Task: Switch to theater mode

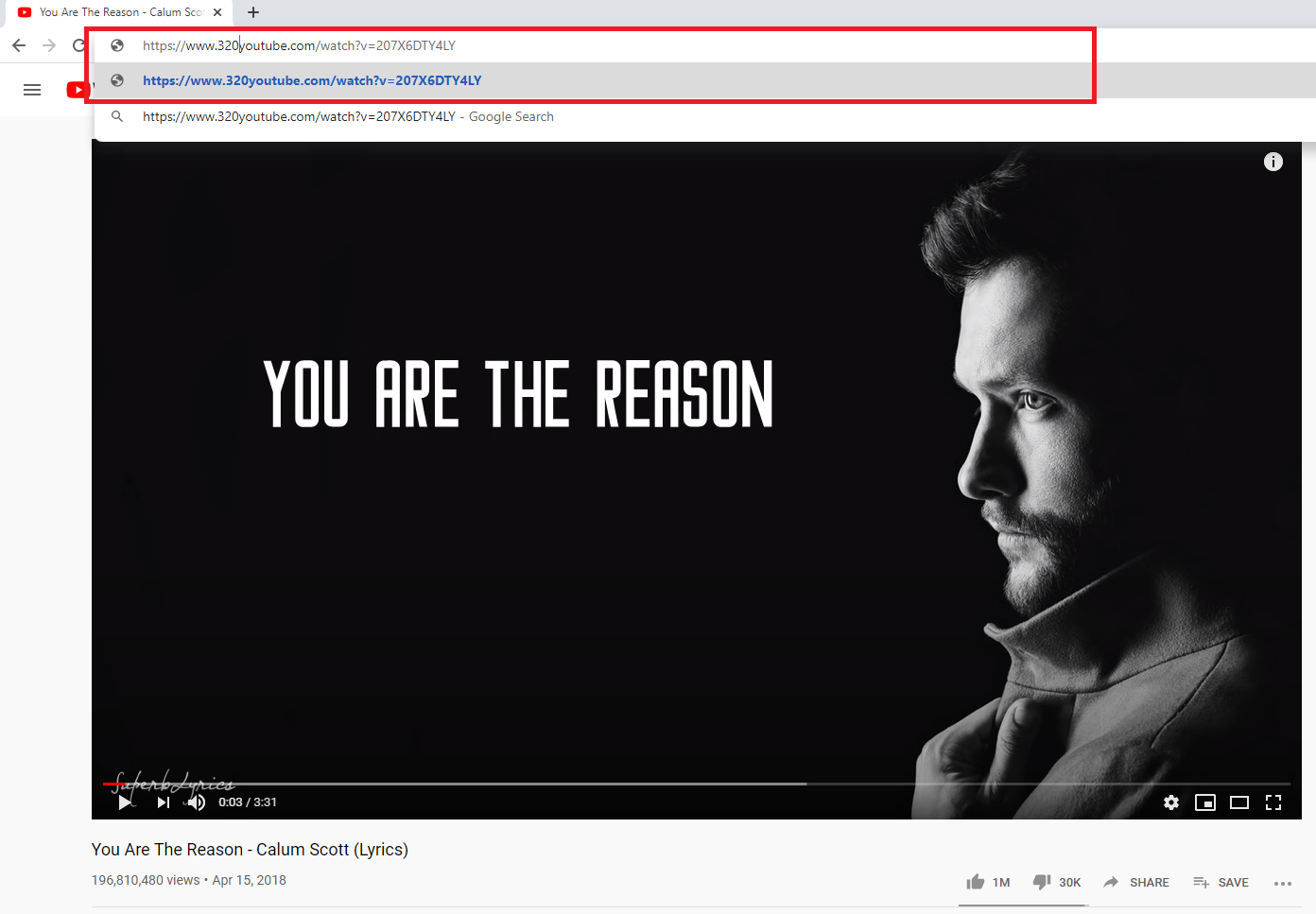Action: 1239,802
